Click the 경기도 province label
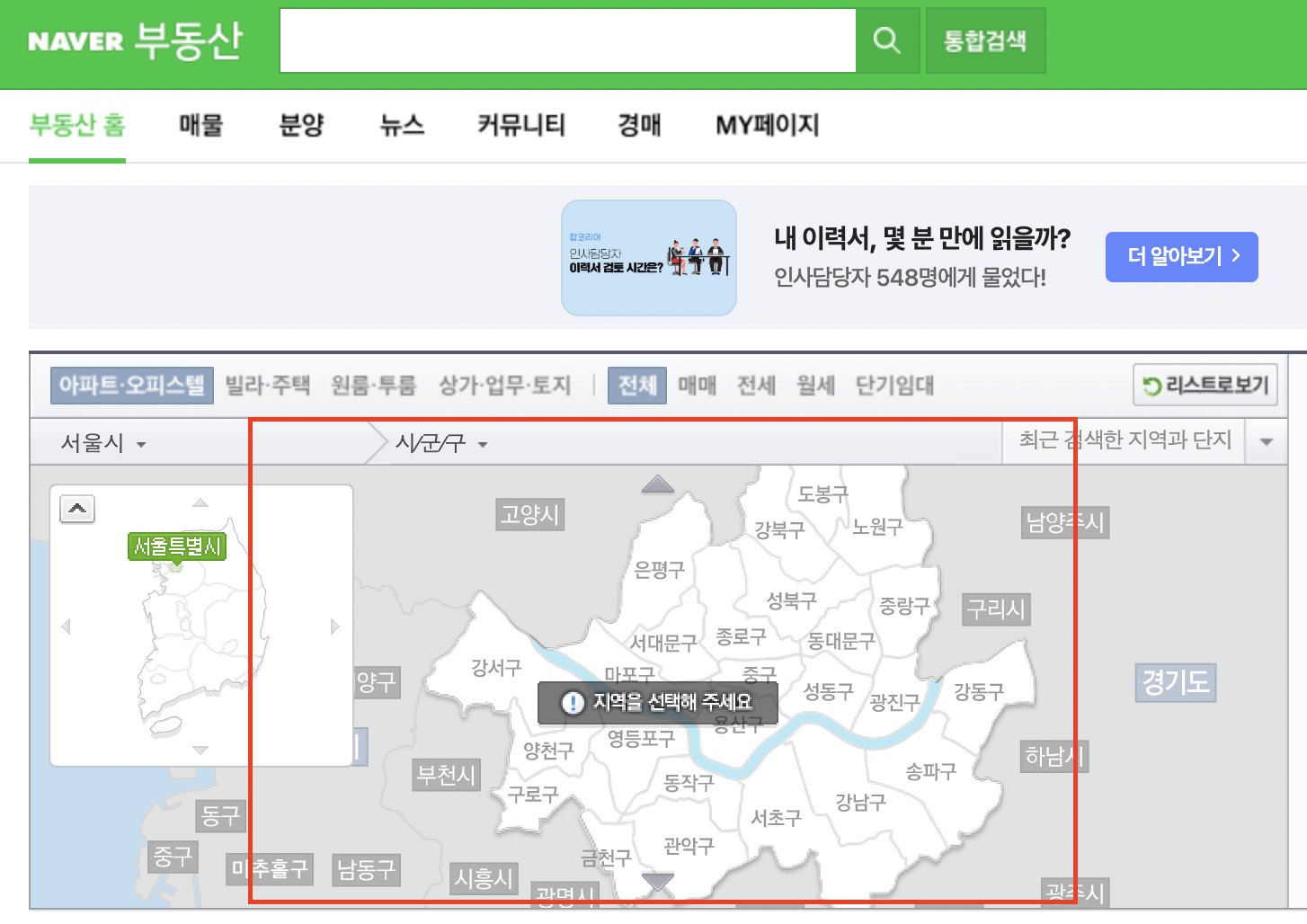The image size is (1307, 924). click(x=1176, y=682)
